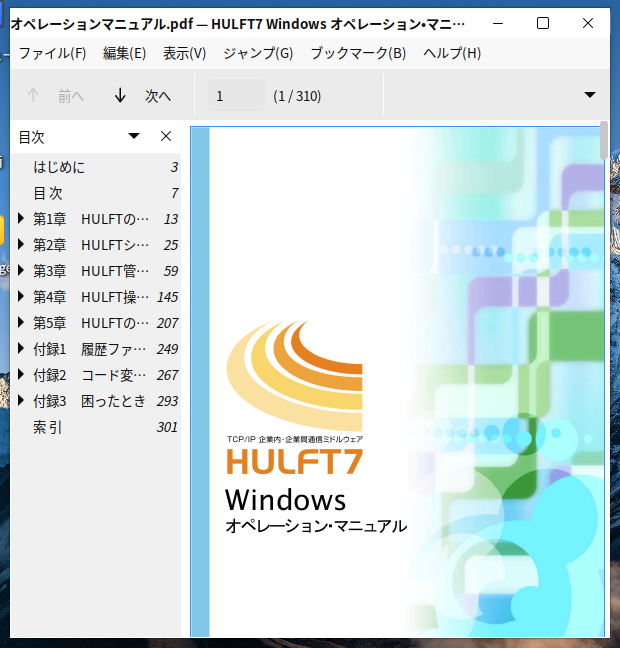Click the 前へ button label
Screen dimensions: 620x648
coord(71,96)
